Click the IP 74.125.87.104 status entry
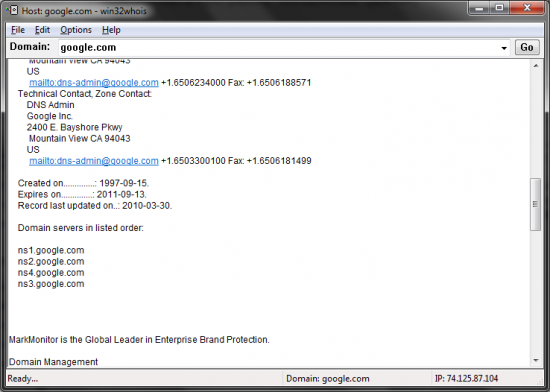The image size is (550, 392). 466,379
